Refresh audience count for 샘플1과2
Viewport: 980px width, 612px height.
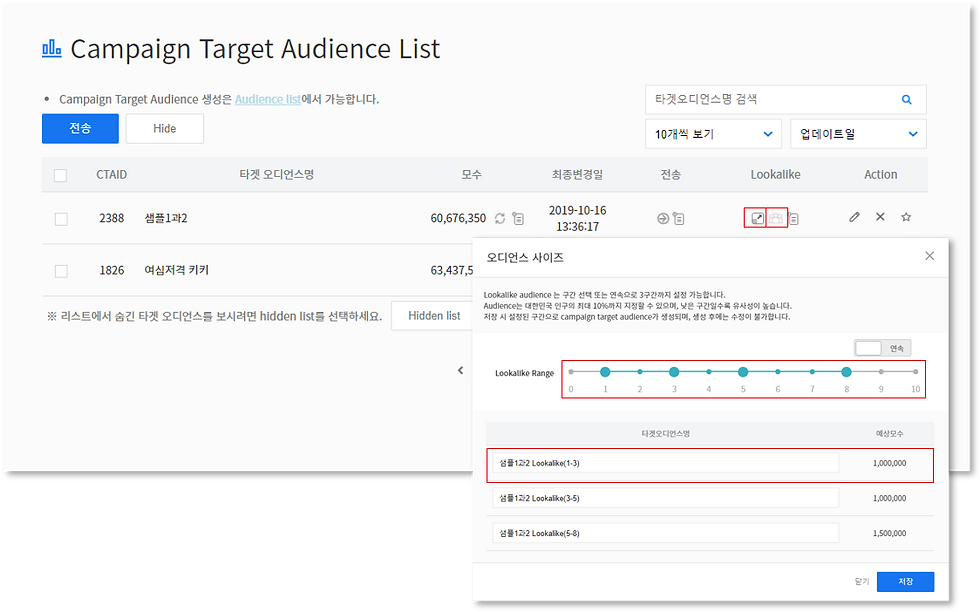[x=500, y=218]
